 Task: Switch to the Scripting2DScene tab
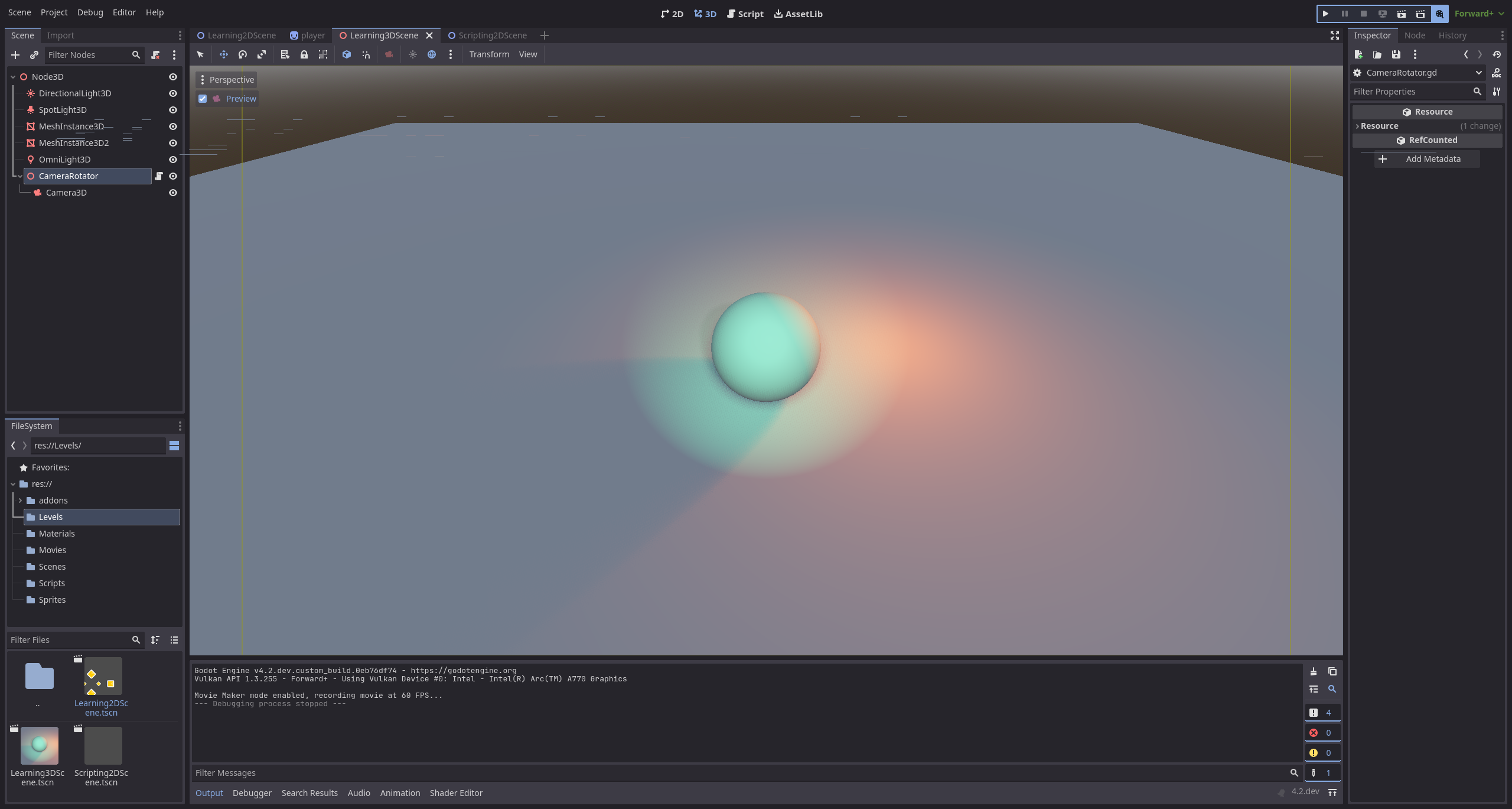pyautogui.click(x=492, y=35)
